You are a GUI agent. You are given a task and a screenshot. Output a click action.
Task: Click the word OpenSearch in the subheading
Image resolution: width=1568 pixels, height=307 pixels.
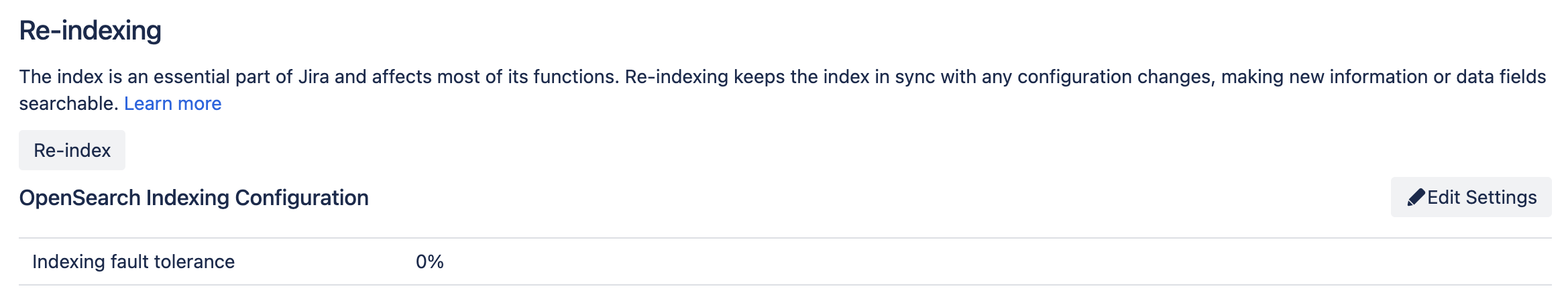[x=79, y=198]
